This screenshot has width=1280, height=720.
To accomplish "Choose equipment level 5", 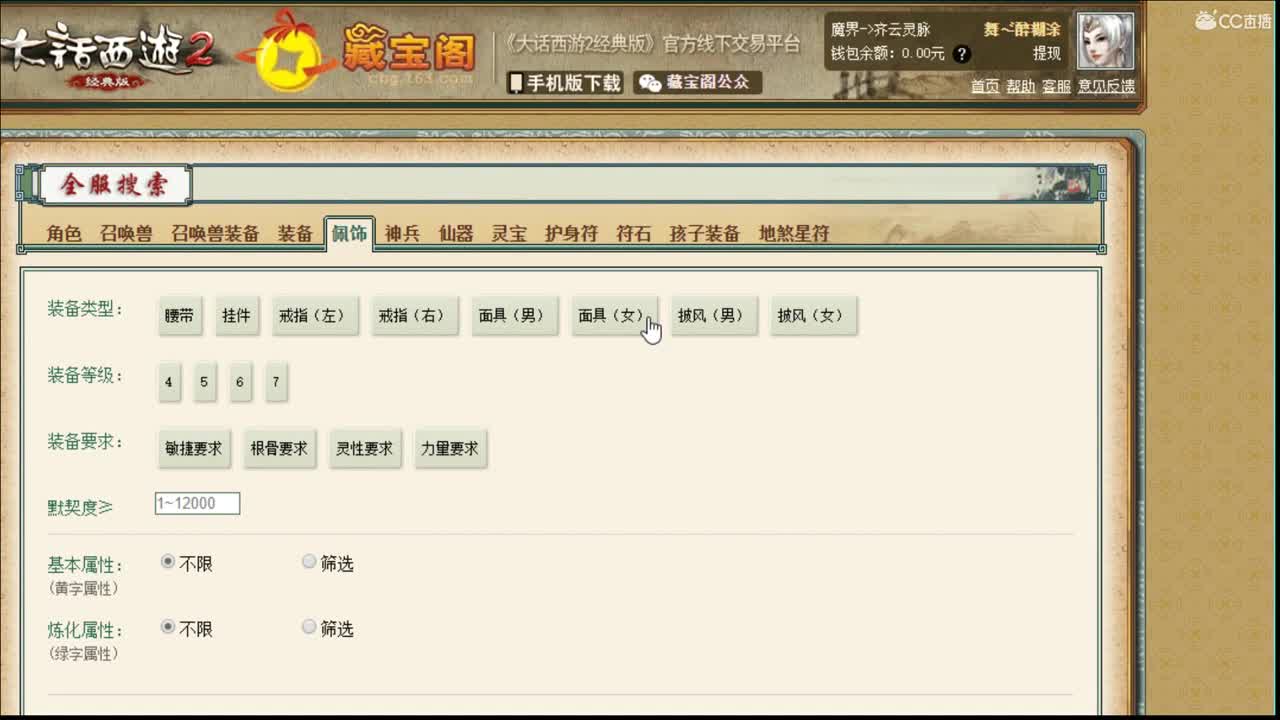I will (204, 382).
